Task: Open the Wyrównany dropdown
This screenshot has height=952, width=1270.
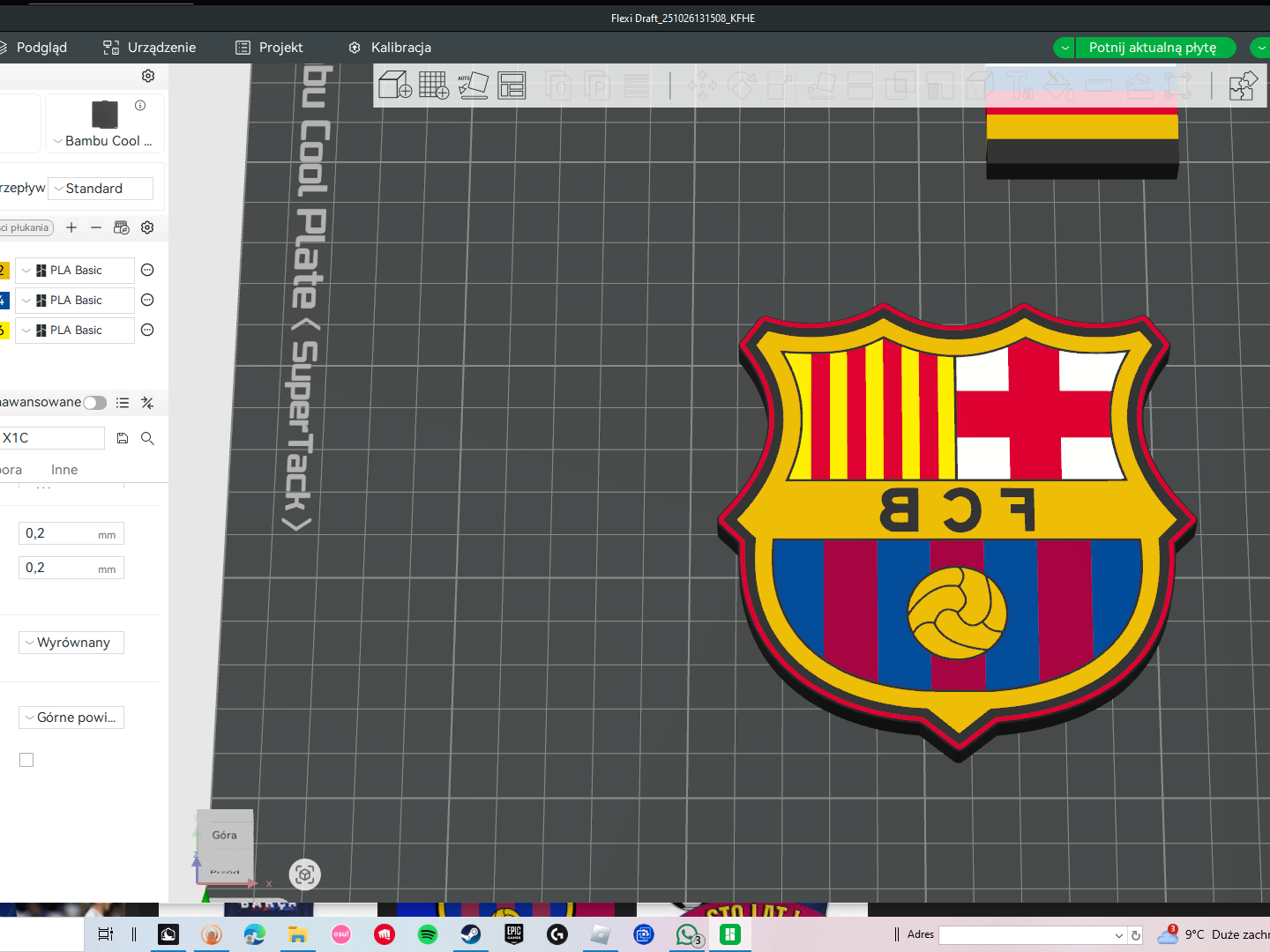Action: click(x=71, y=643)
